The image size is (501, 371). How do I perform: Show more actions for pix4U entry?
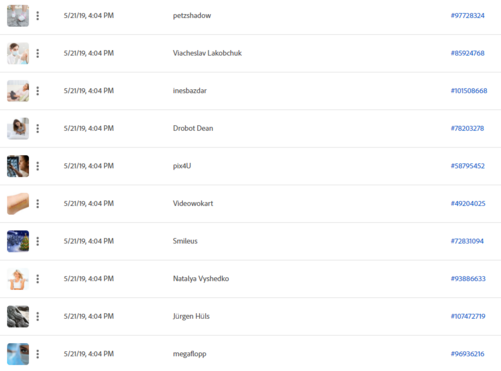[x=38, y=166]
